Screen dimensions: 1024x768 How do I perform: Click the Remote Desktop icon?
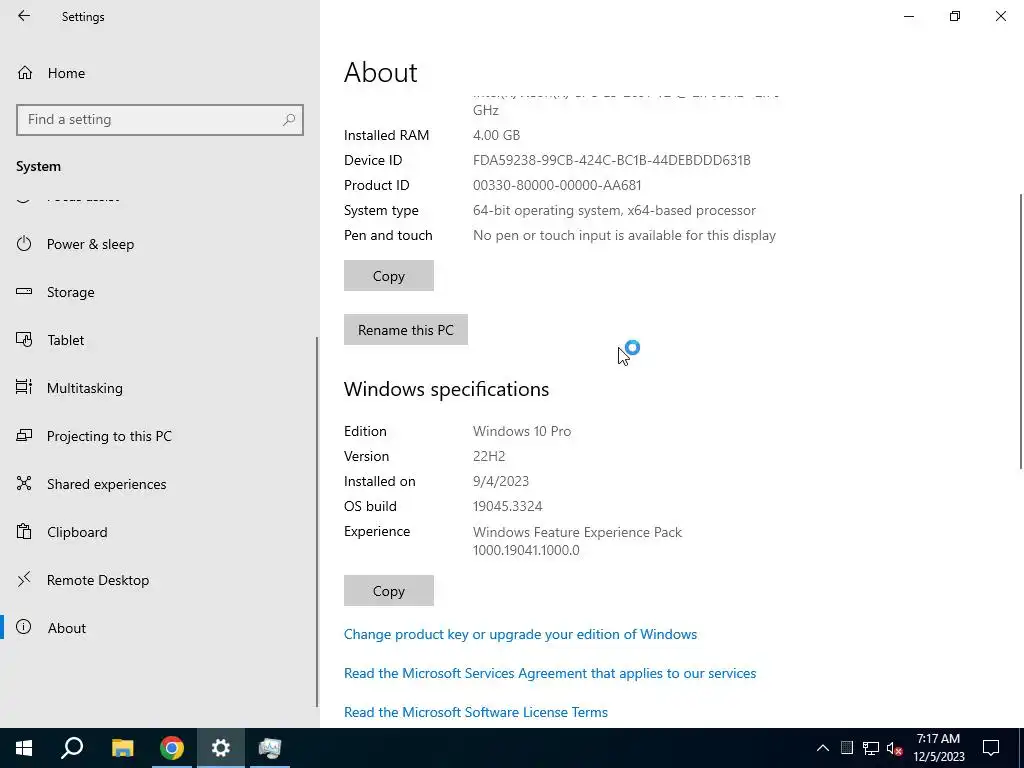pos(24,579)
